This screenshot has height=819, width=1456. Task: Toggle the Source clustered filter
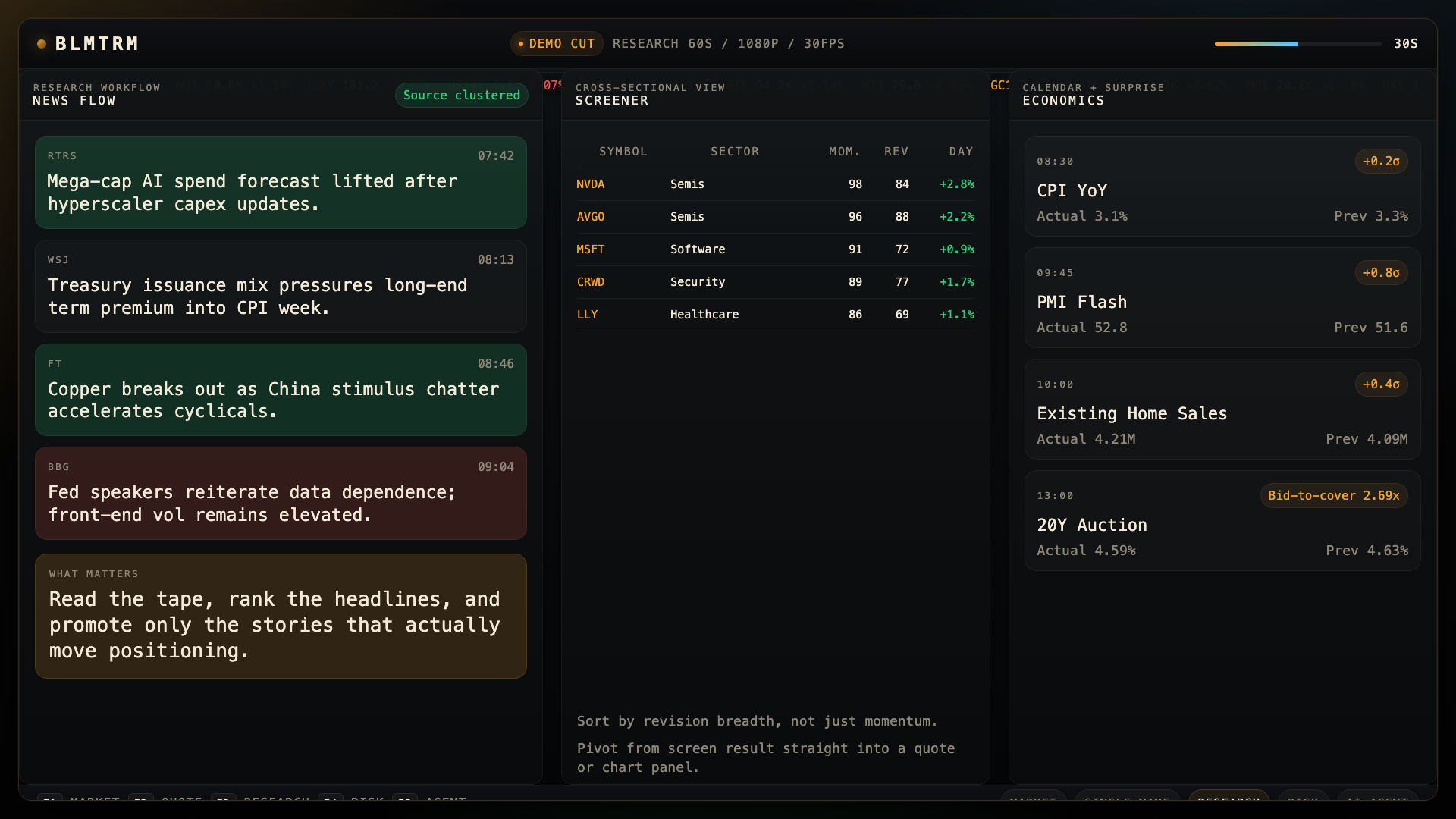(461, 95)
